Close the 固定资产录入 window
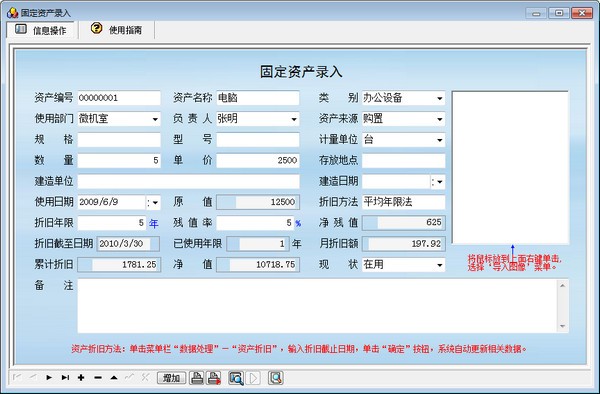Screen dimensions: 600x394 (x=582, y=13)
